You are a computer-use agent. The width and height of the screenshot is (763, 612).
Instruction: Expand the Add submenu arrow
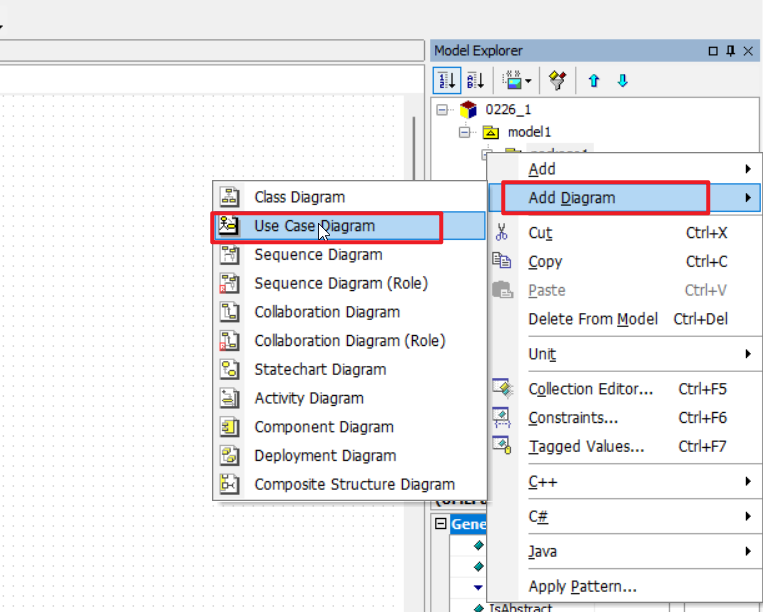point(748,169)
